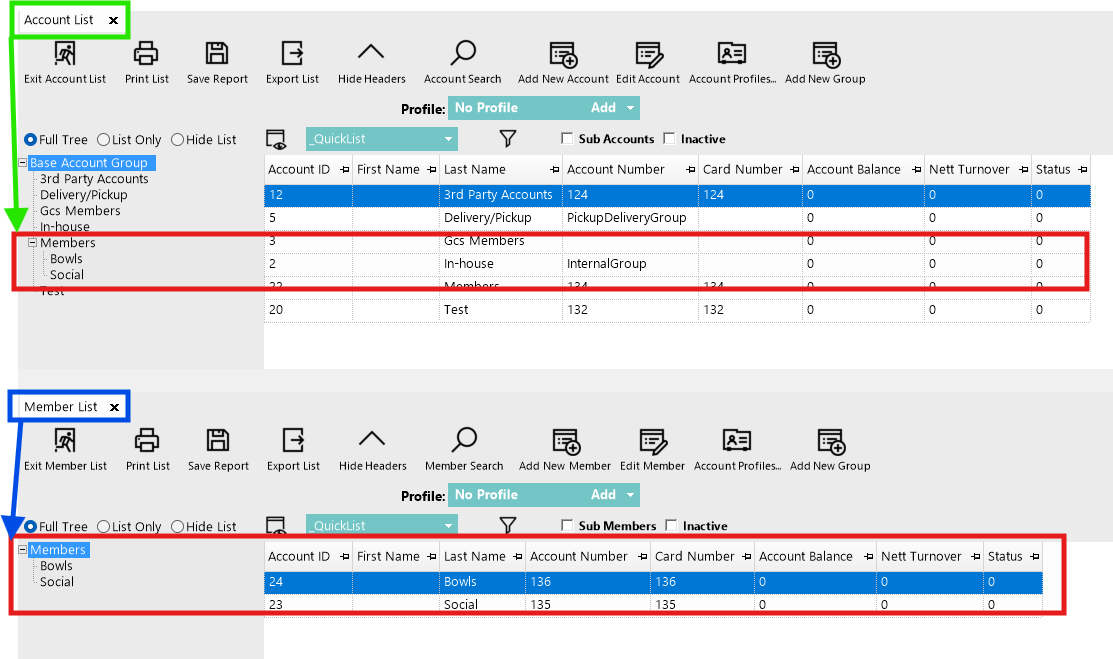Open Profile Add dropdown arrow in Member List
The height and width of the screenshot is (659, 1113).
pyautogui.click(x=630, y=495)
